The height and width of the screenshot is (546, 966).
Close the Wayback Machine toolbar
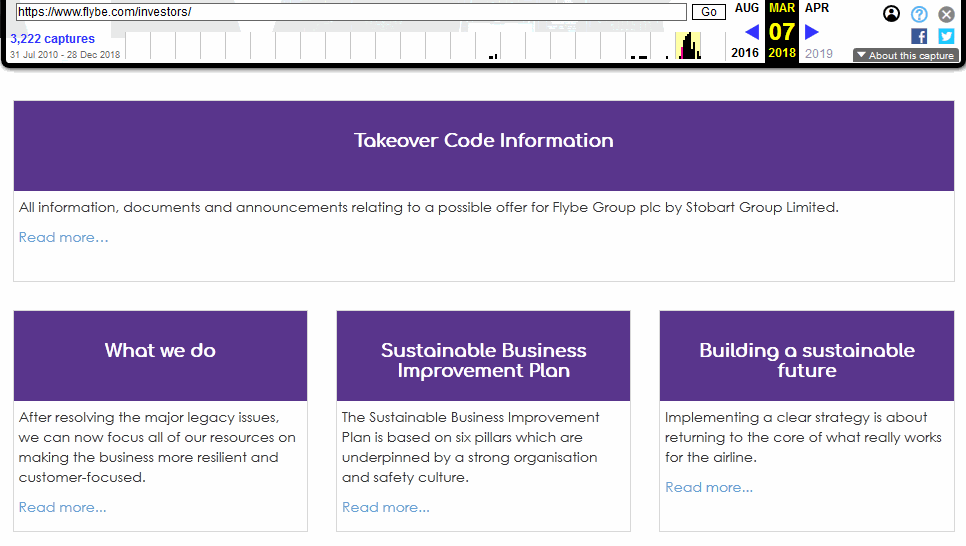pyautogui.click(x=946, y=14)
